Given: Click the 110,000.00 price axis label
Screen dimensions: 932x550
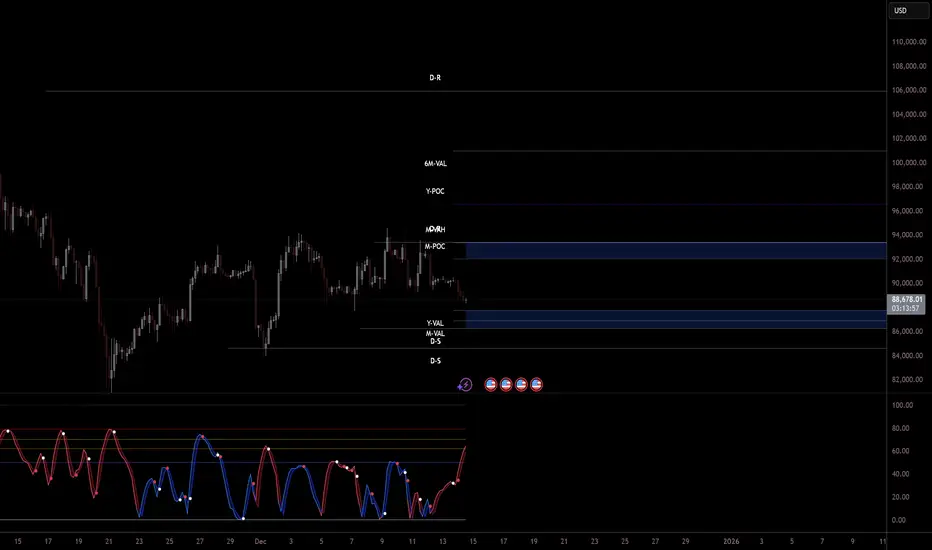Looking at the screenshot, I should (x=906, y=42).
